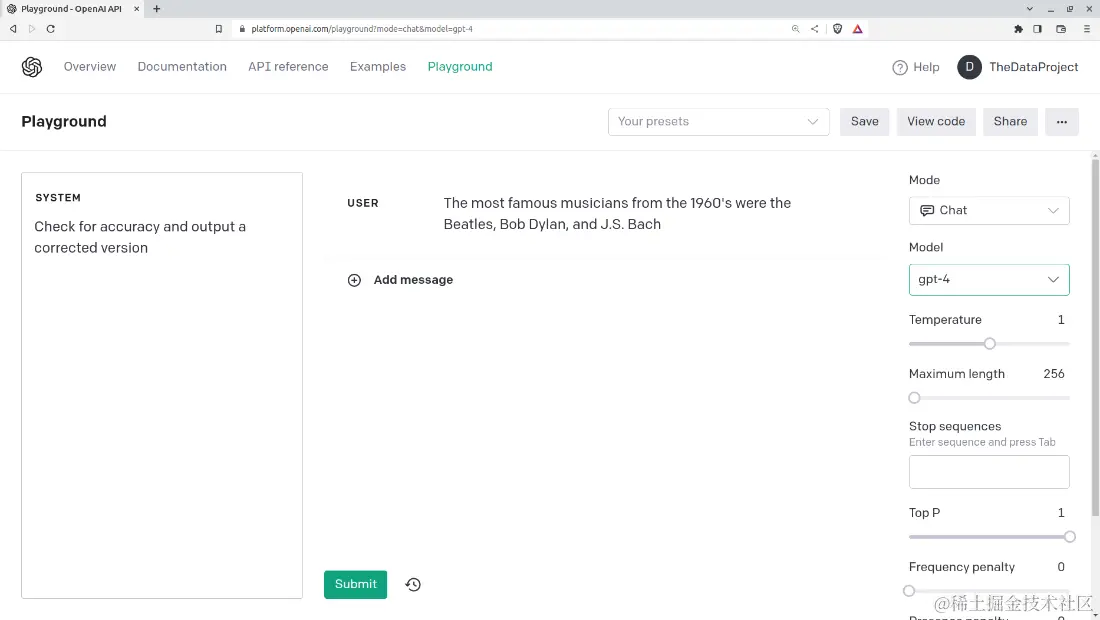Image resolution: width=1100 pixels, height=620 pixels.
Task: Click the Save button
Action: coord(864,121)
